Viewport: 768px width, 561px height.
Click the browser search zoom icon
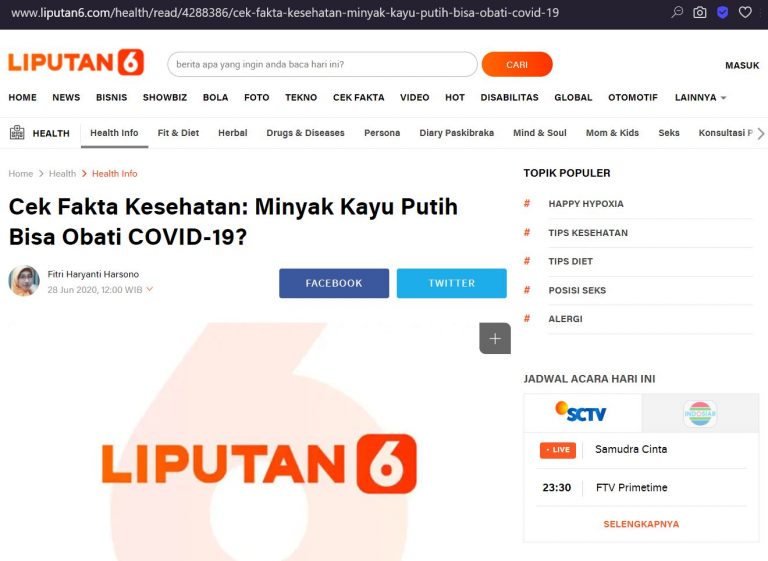click(x=677, y=12)
